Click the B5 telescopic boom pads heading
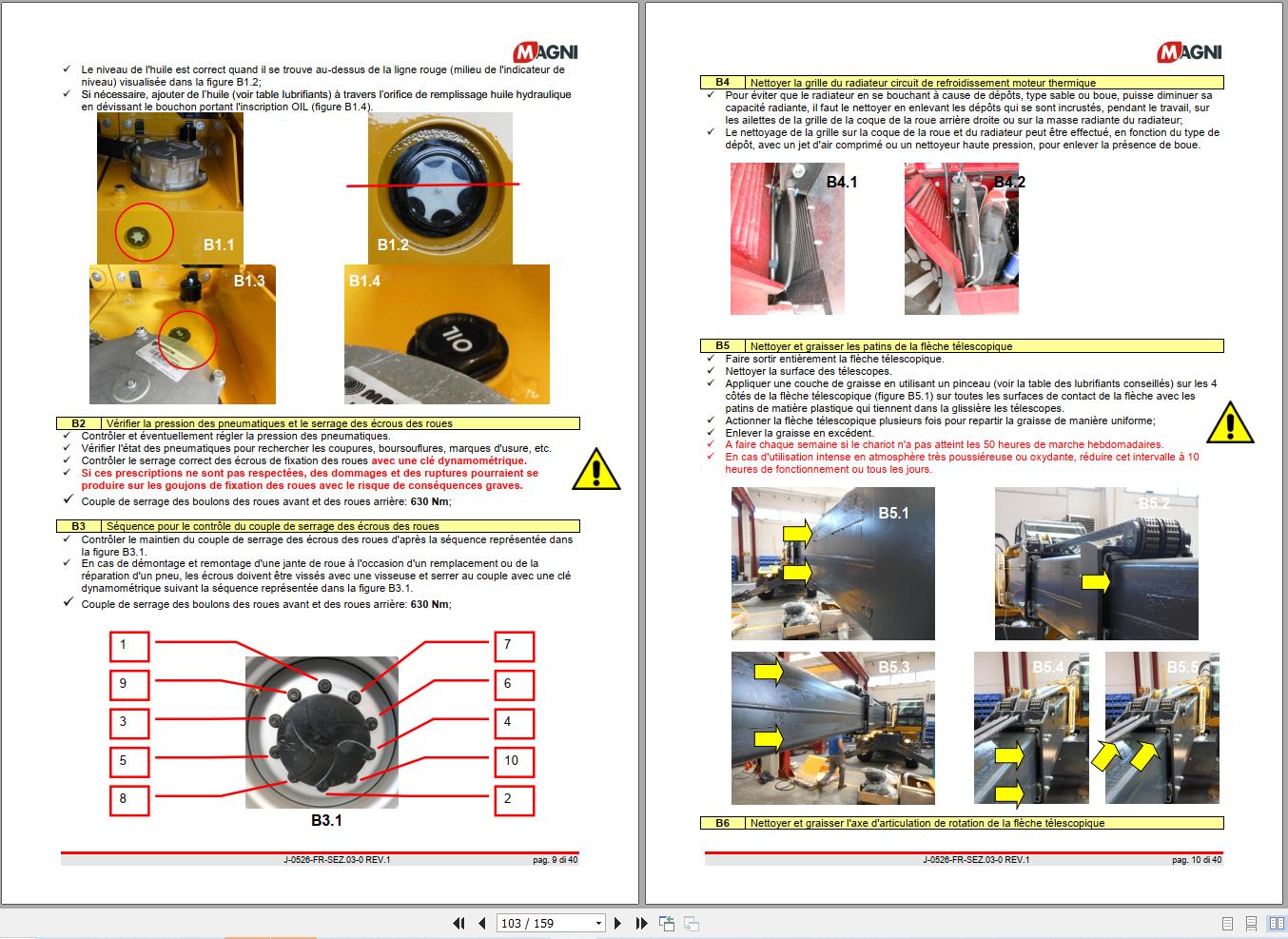 point(963,346)
